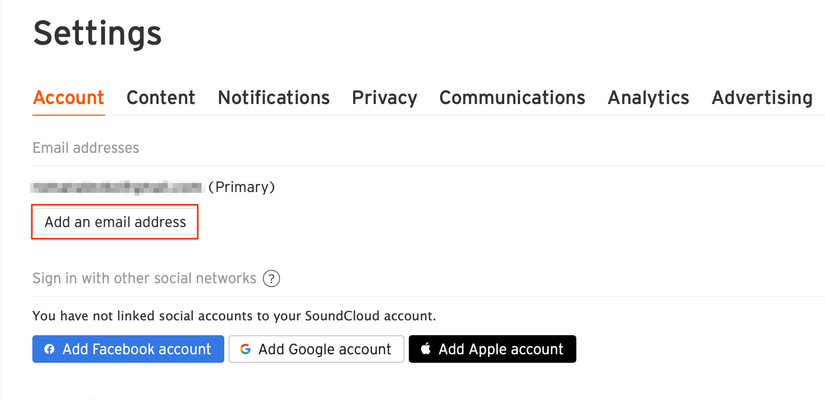Switch to the Advertising tab
The height and width of the screenshot is (400, 825).
[762, 97]
